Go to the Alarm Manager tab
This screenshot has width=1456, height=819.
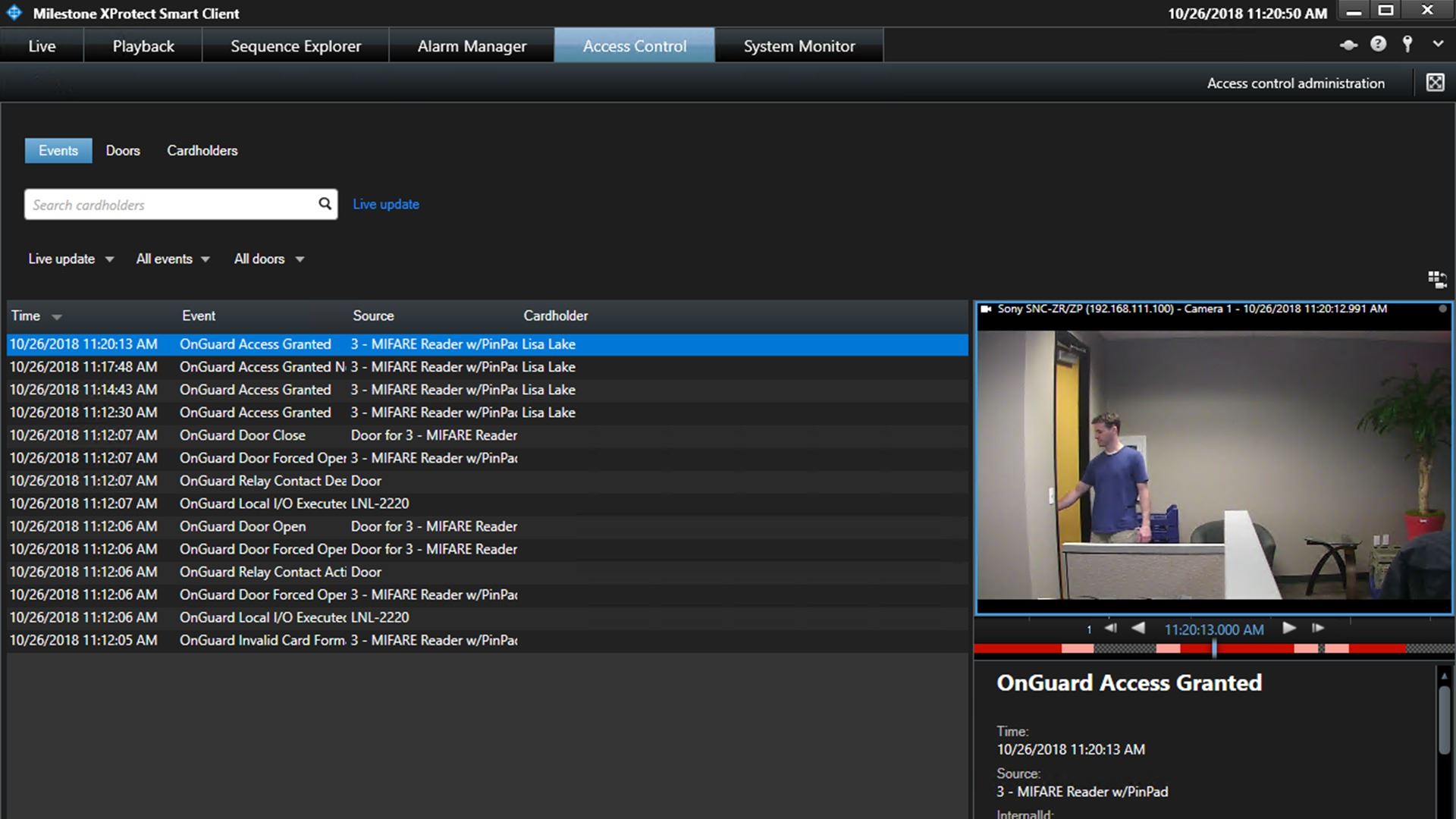pyautogui.click(x=472, y=45)
